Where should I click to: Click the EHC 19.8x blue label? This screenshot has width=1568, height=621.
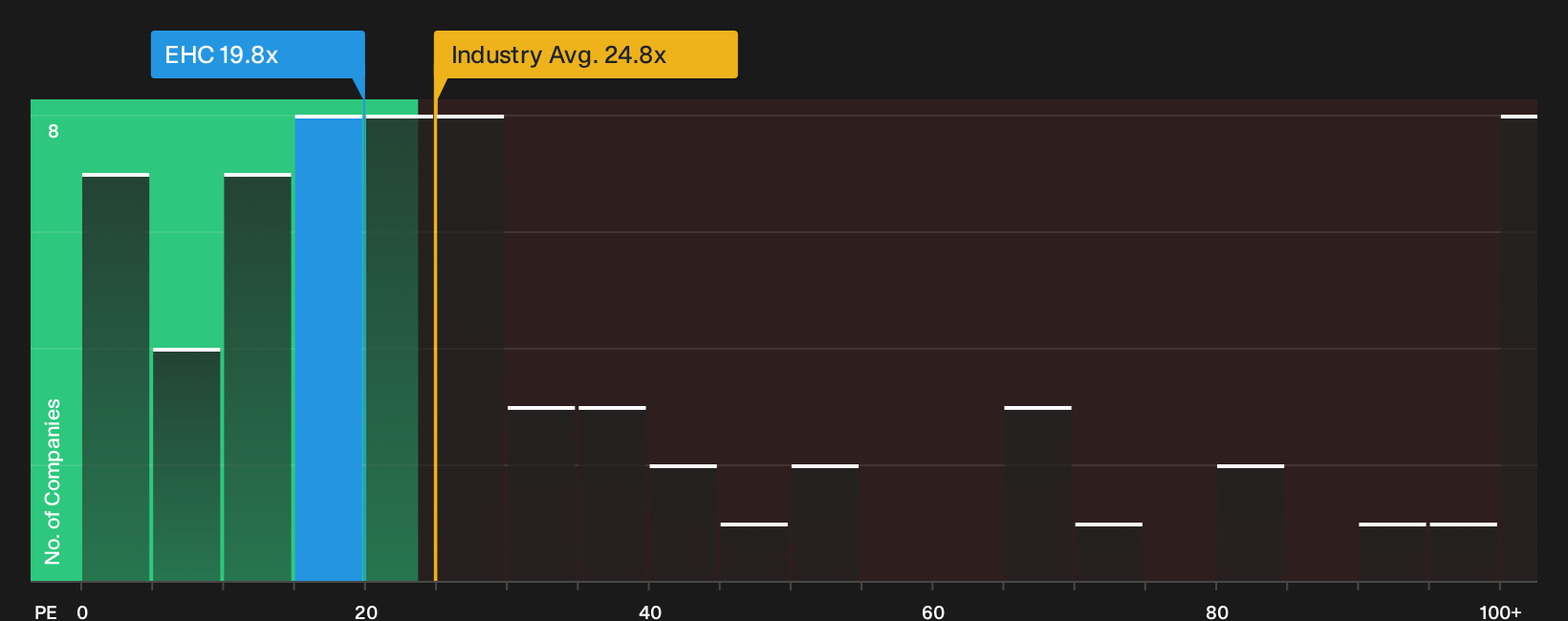(x=257, y=54)
